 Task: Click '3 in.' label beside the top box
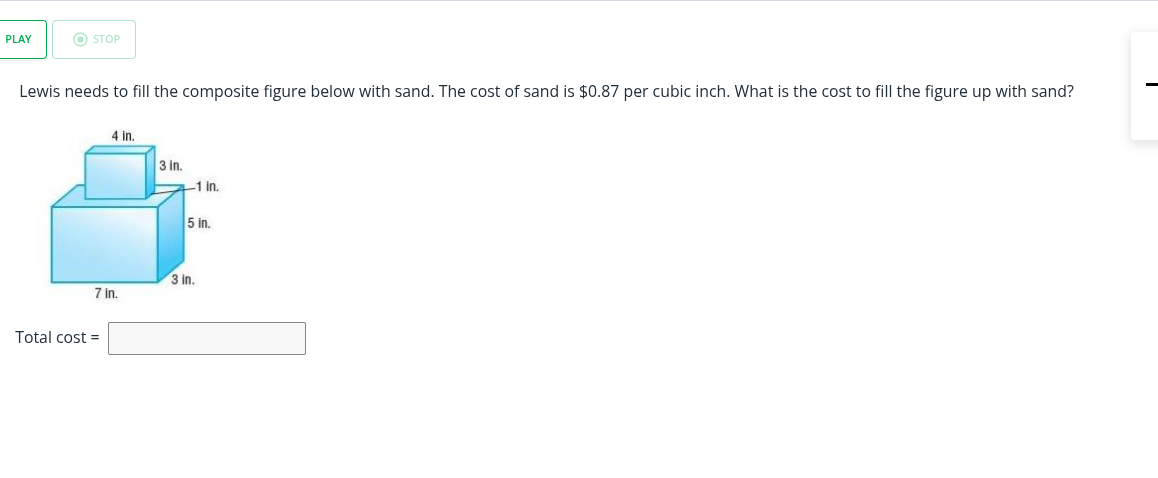coord(171,165)
